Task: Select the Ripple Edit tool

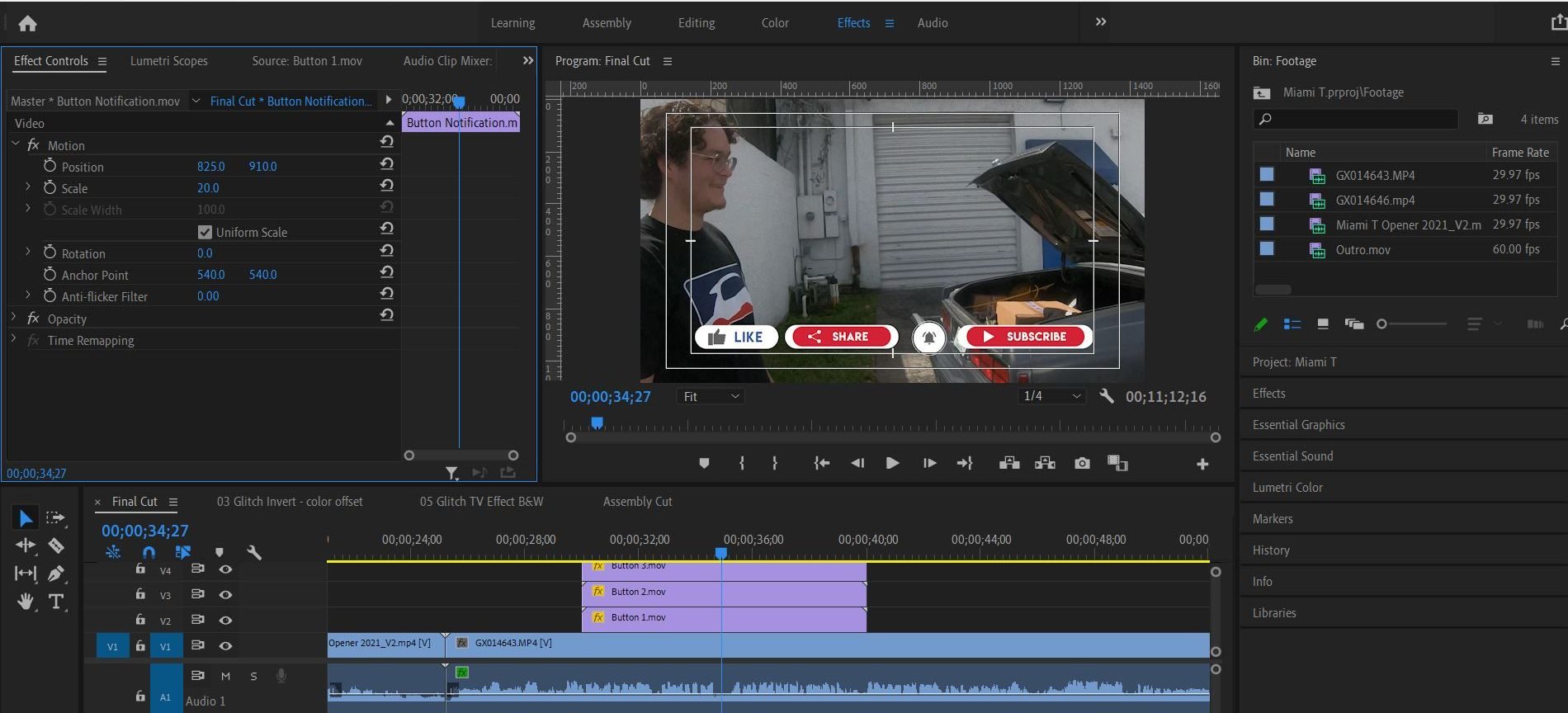Action: pyautogui.click(x=26, y=545)
